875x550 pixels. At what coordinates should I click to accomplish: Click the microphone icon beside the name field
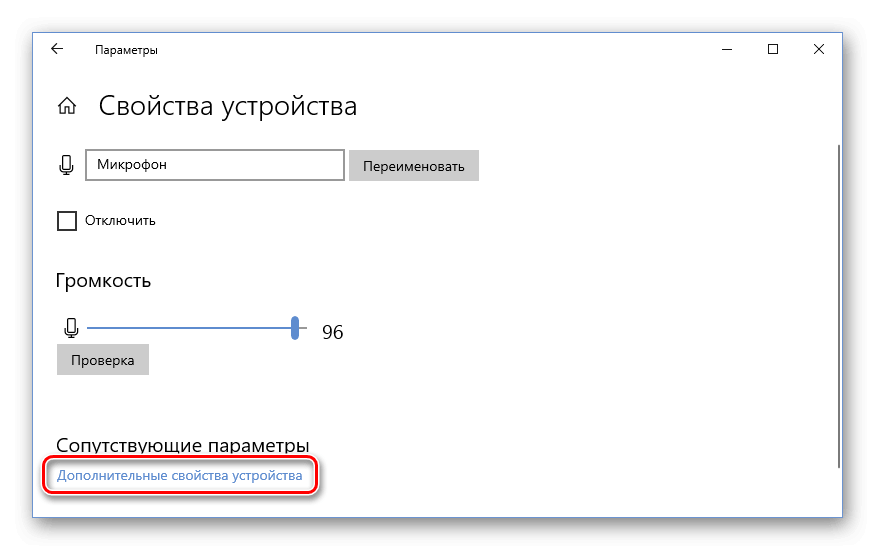click(66, 165)
